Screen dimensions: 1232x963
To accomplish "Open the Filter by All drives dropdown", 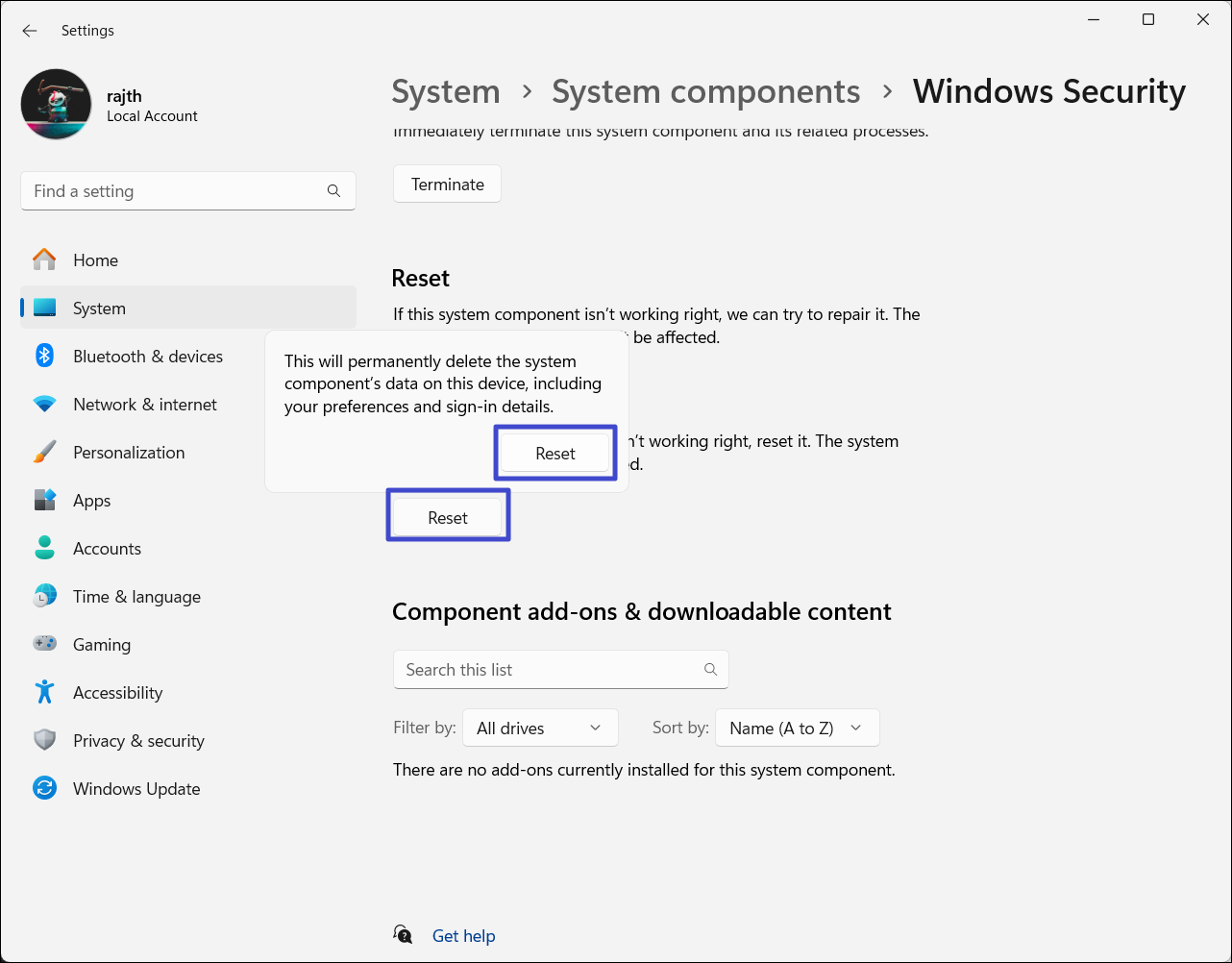I will [540, 728].
